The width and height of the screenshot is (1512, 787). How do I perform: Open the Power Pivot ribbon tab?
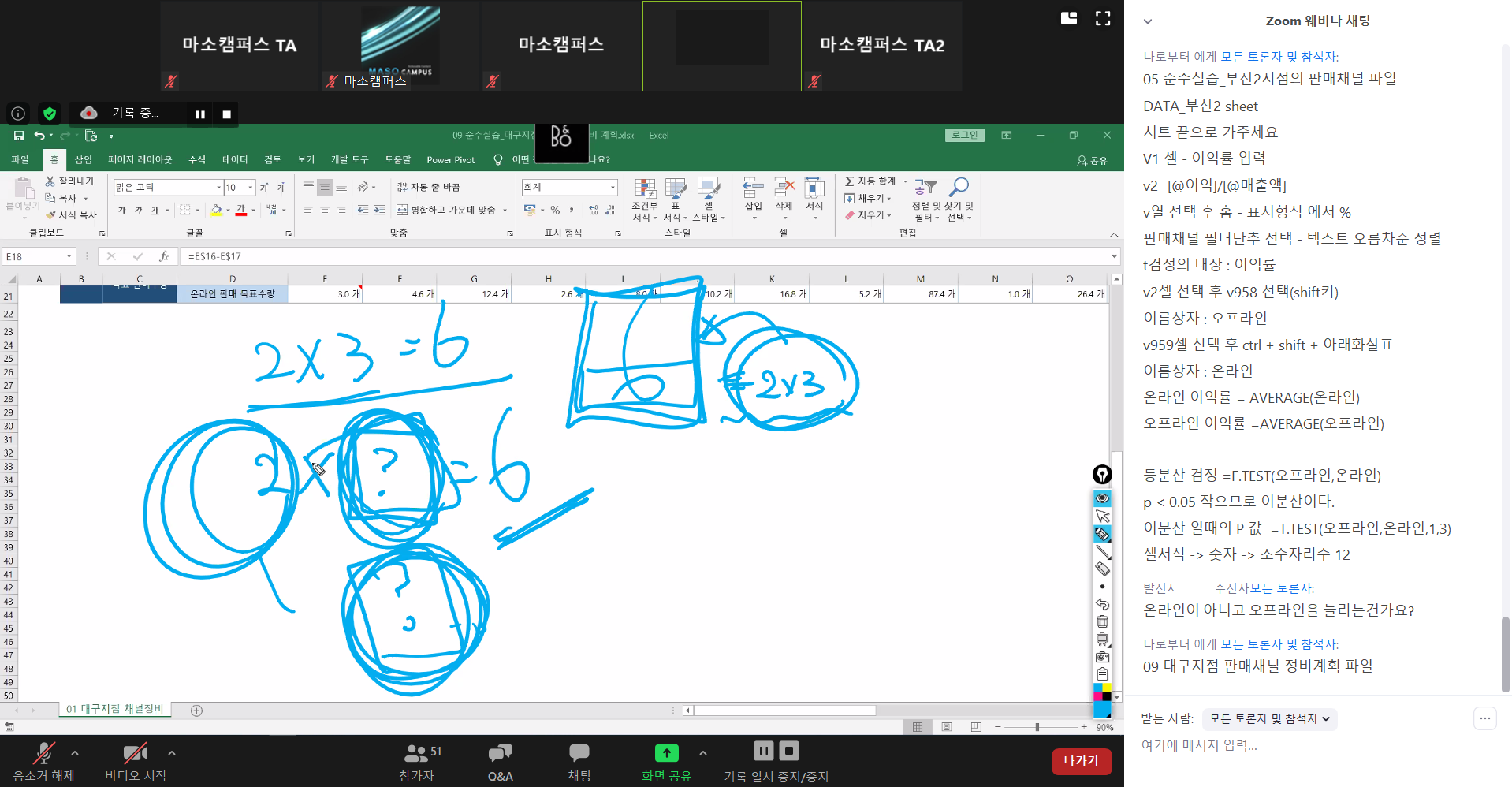(450, 160)
